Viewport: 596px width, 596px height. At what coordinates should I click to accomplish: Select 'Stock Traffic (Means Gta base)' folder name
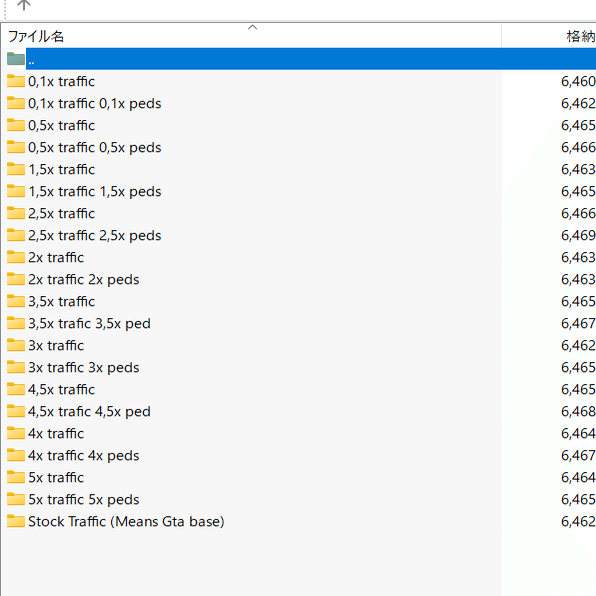coord(126,522)
